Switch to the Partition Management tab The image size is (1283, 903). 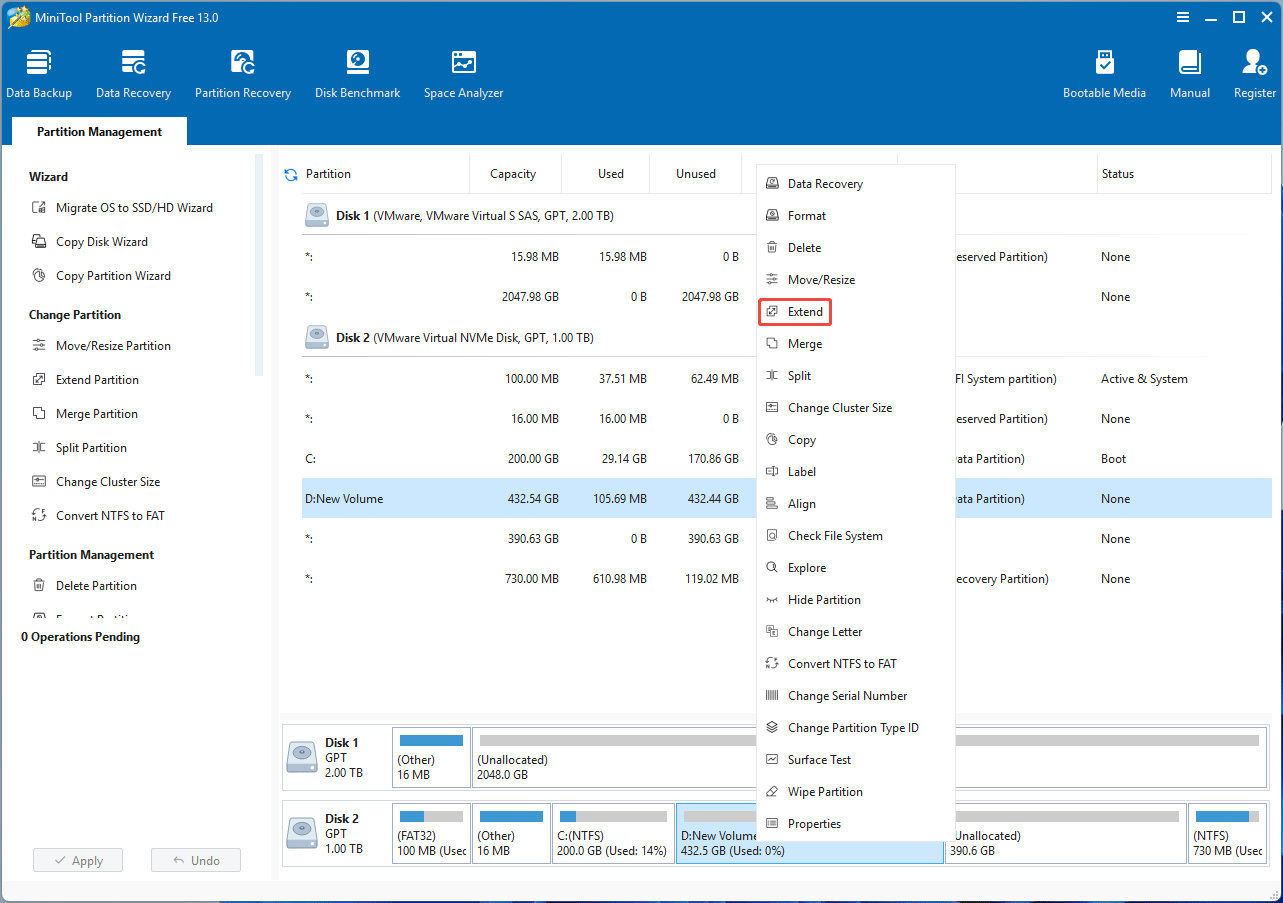pos(99,132)
